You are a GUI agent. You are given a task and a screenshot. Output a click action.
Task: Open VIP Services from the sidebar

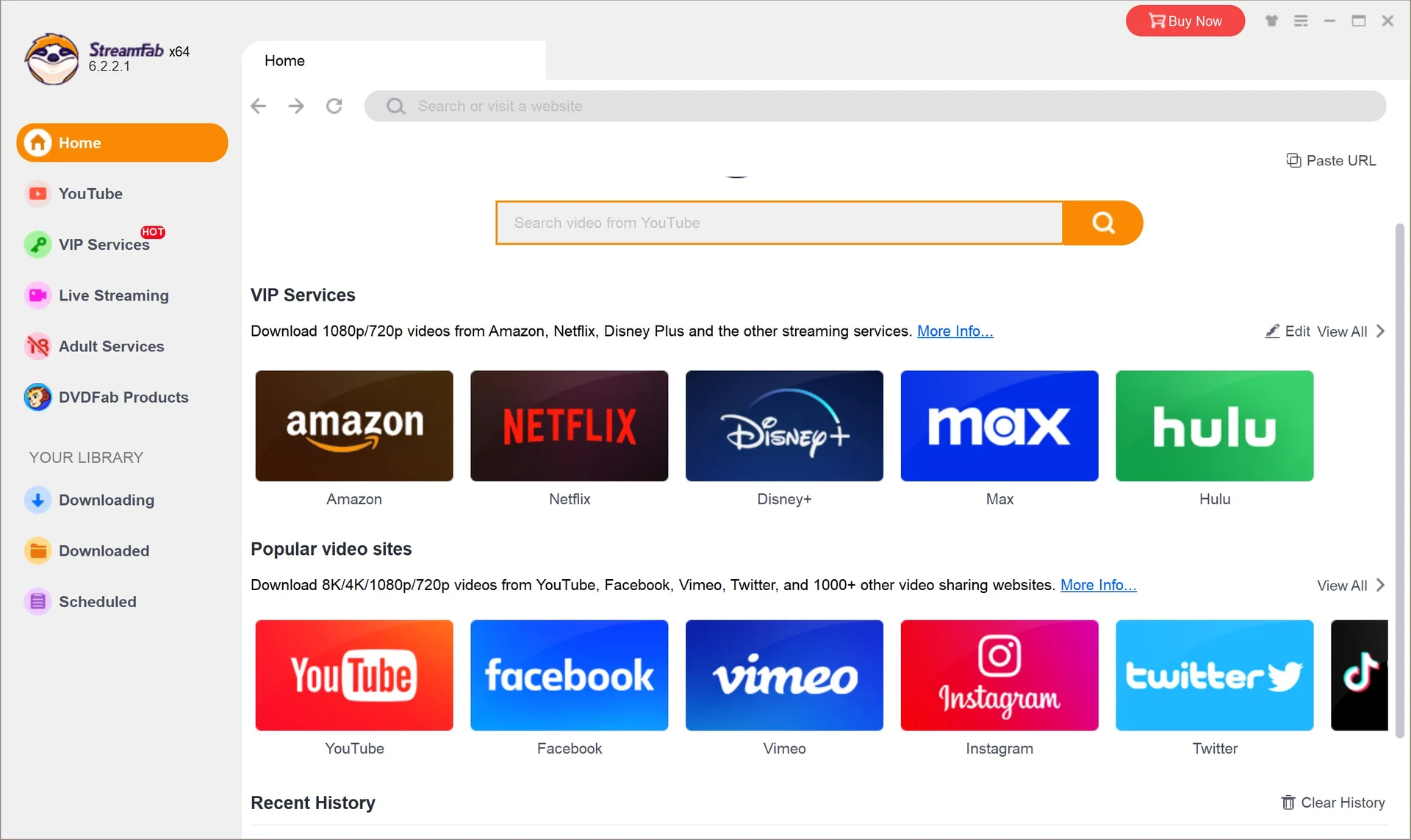coord(122,244)
